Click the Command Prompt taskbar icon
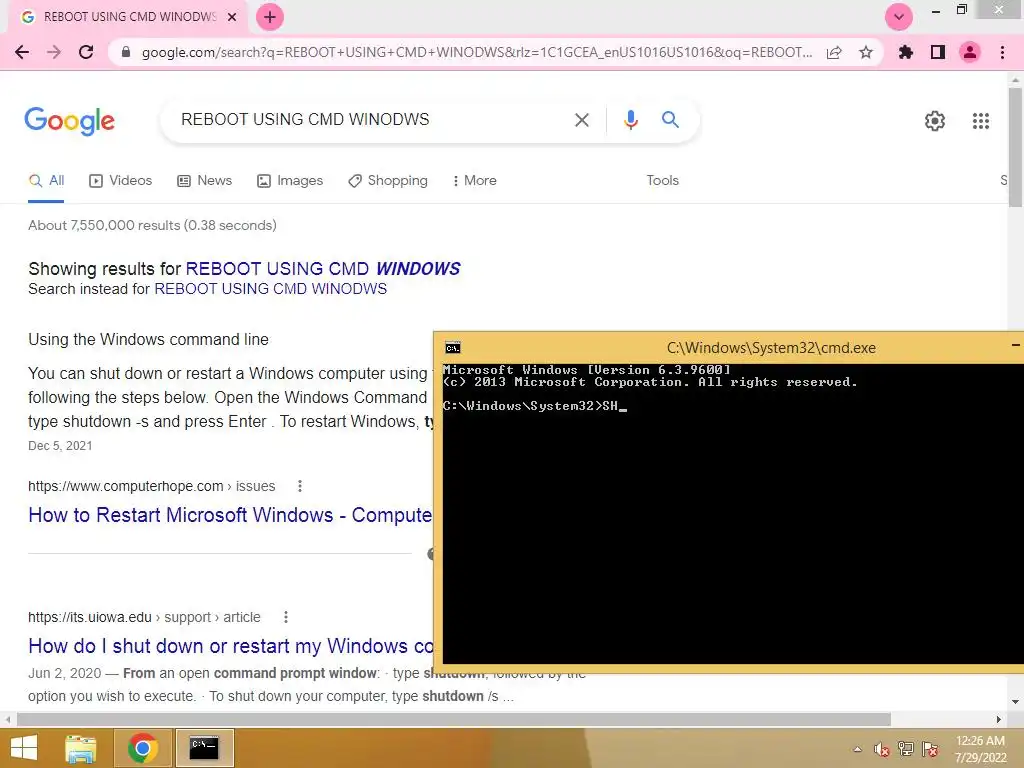The height and width of the screenshot is (768, 1024). 204,748
